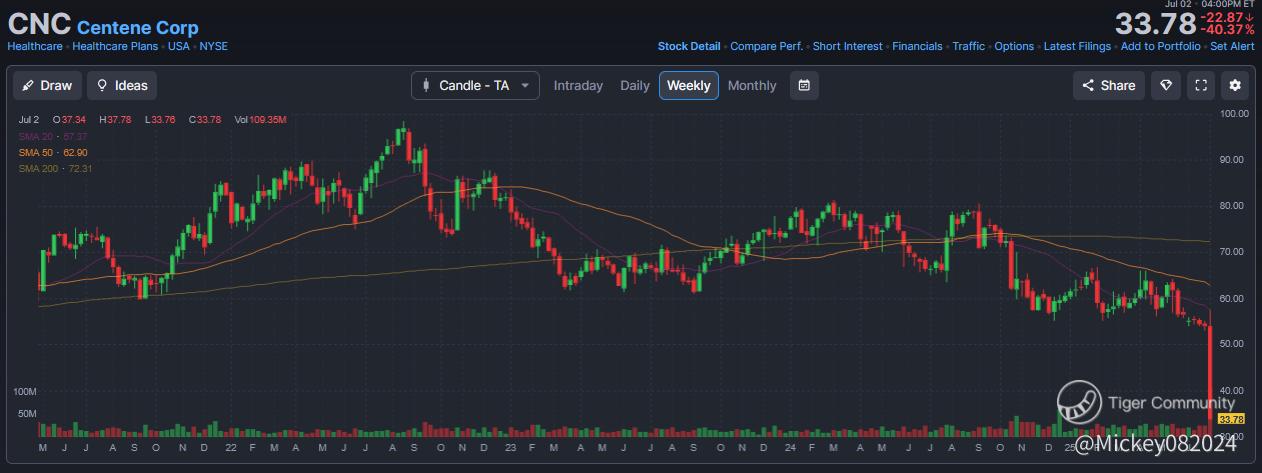Click the CNC ticker symbol
Image resolution: width=1262 pixels, height=473 pixels.
tap(39, 25)
